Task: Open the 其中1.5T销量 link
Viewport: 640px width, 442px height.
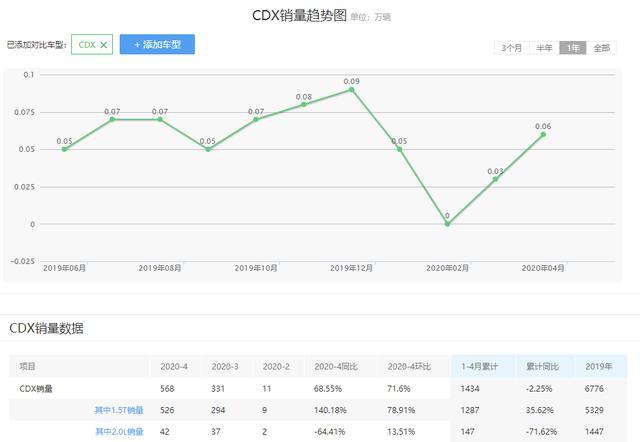Action: pos(119,410)
